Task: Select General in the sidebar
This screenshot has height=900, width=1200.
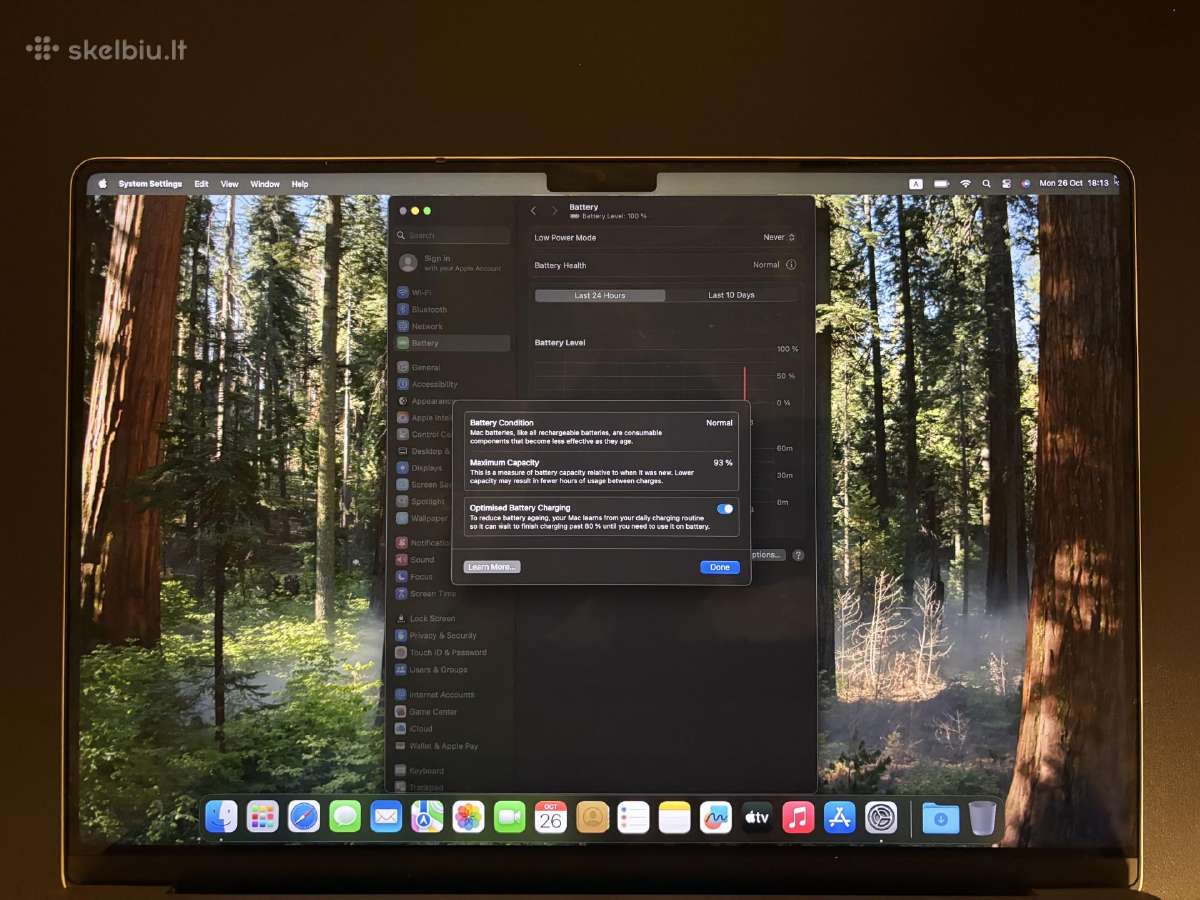Action: click(452, 367)
